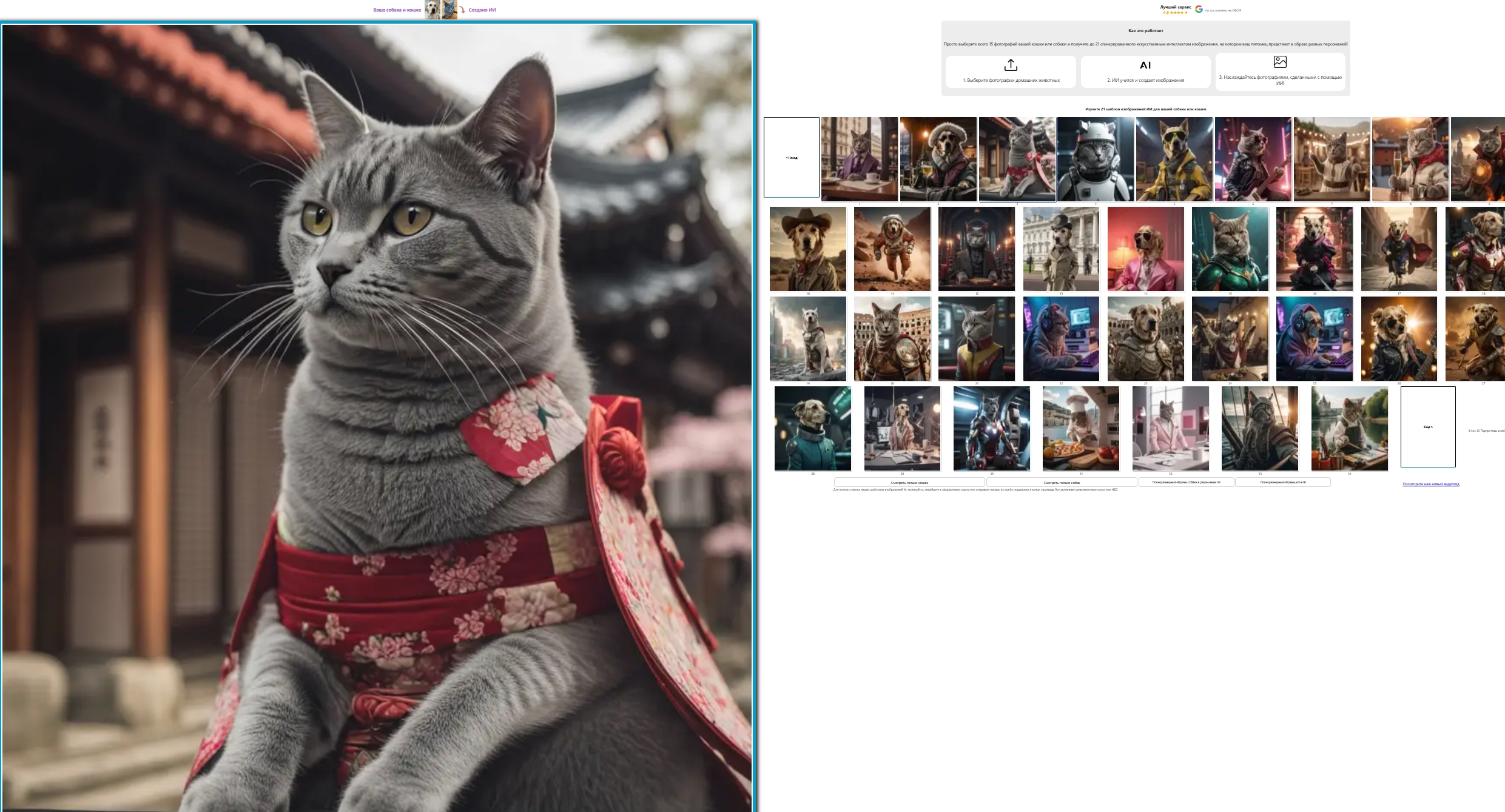This screenshot has height=812, width=1505.
Task: Select cowboy hat dog thumbnail 10
Action: pos(808,249)
